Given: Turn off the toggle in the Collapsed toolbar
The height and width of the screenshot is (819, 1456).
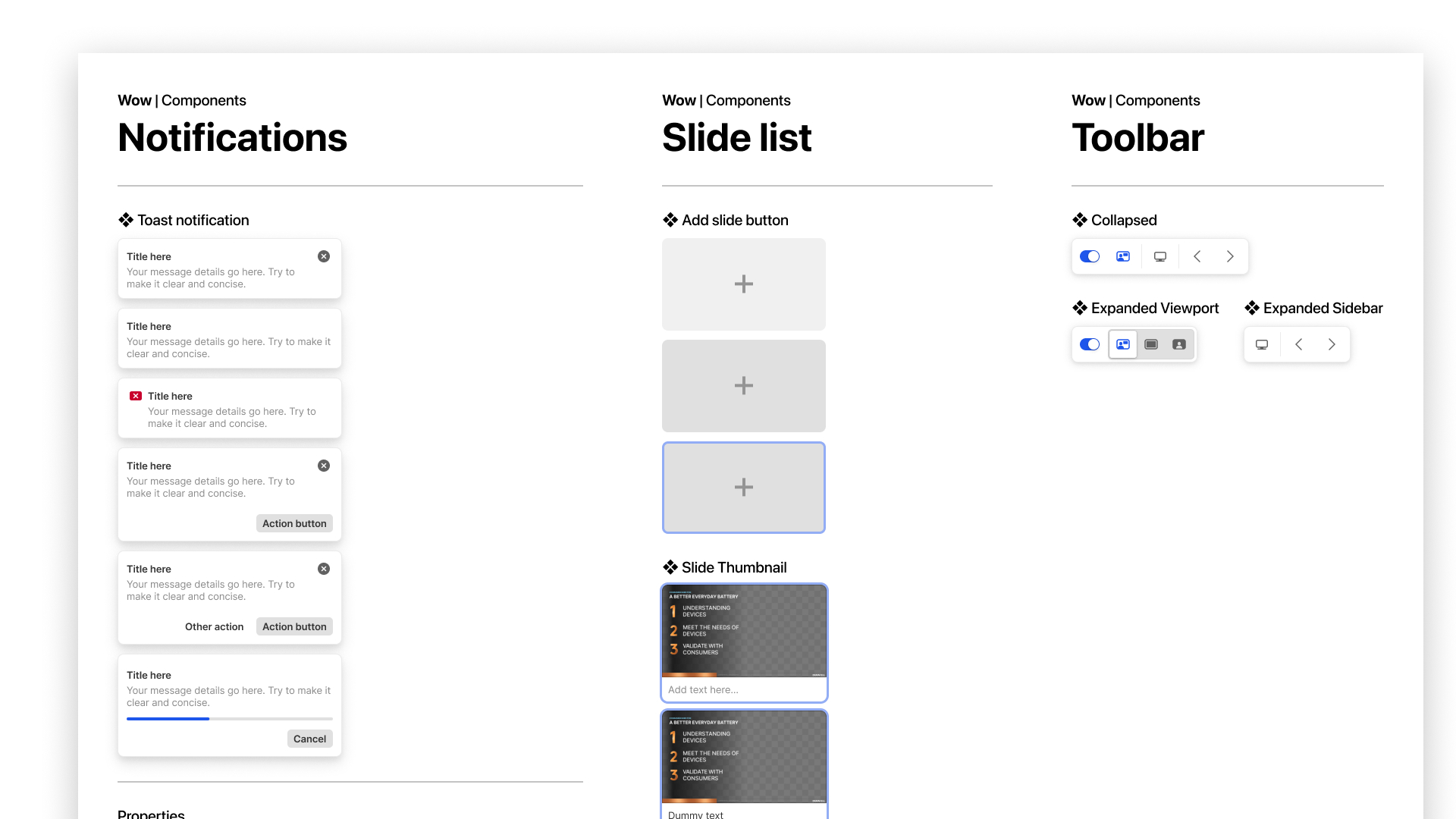Looking at the screenshot, I should pos(1090,256).
